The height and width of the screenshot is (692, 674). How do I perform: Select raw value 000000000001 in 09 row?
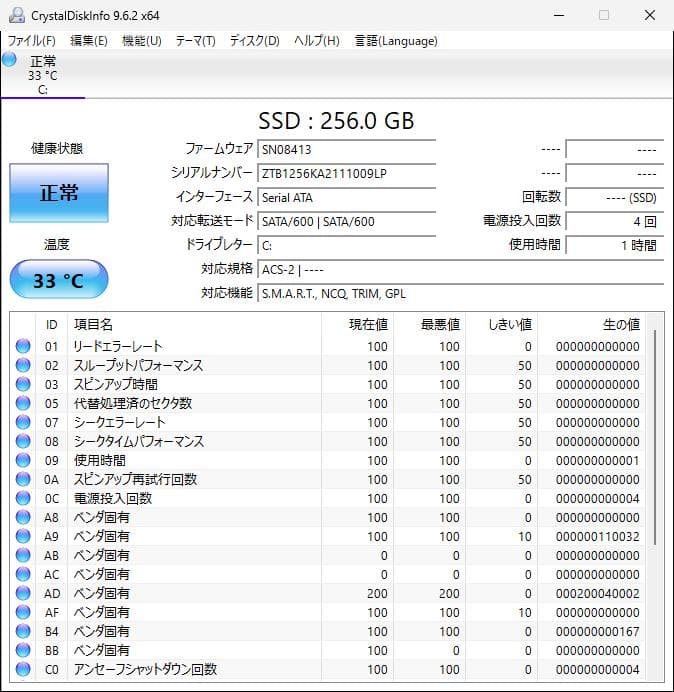click(598, 460)
